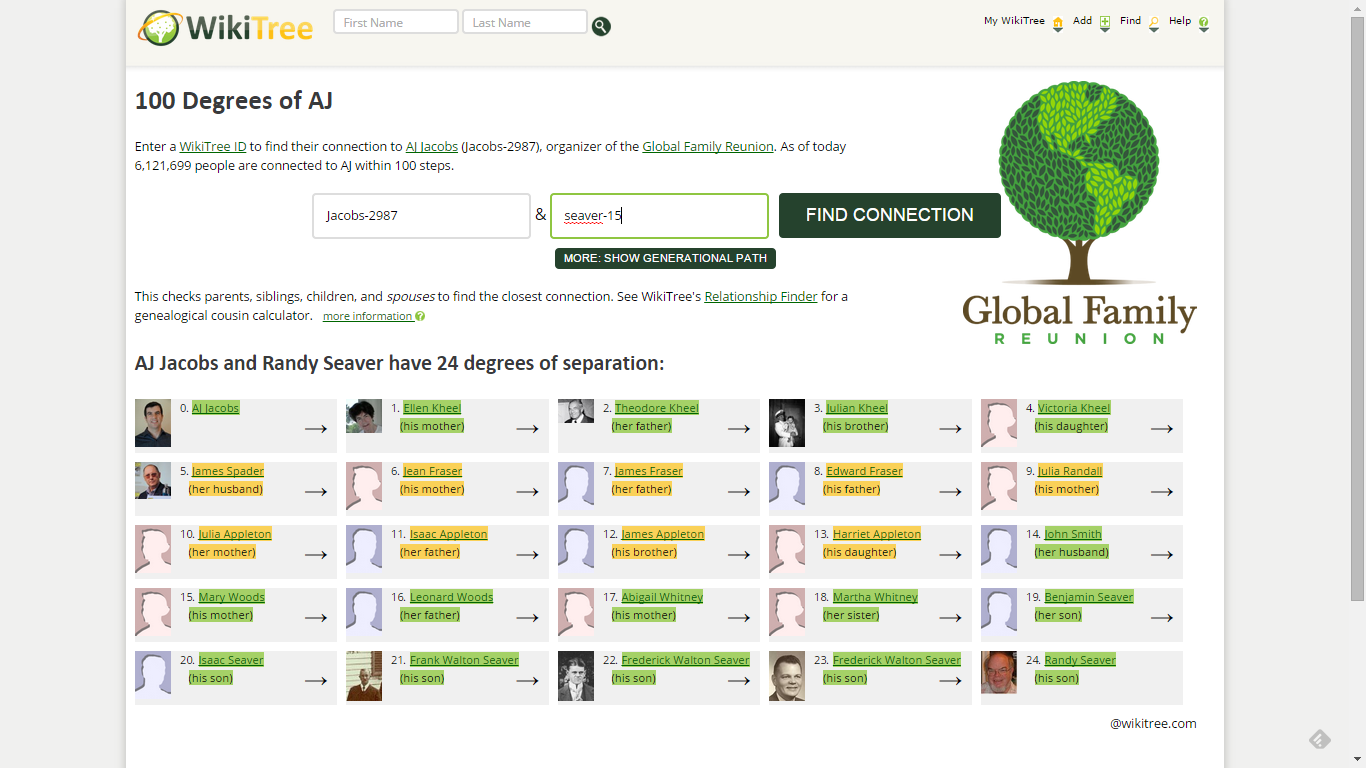The height and width of the screenshot is (768, 1366).
Task: Open Julian Kheel's profile link
Action: [857, 408]
